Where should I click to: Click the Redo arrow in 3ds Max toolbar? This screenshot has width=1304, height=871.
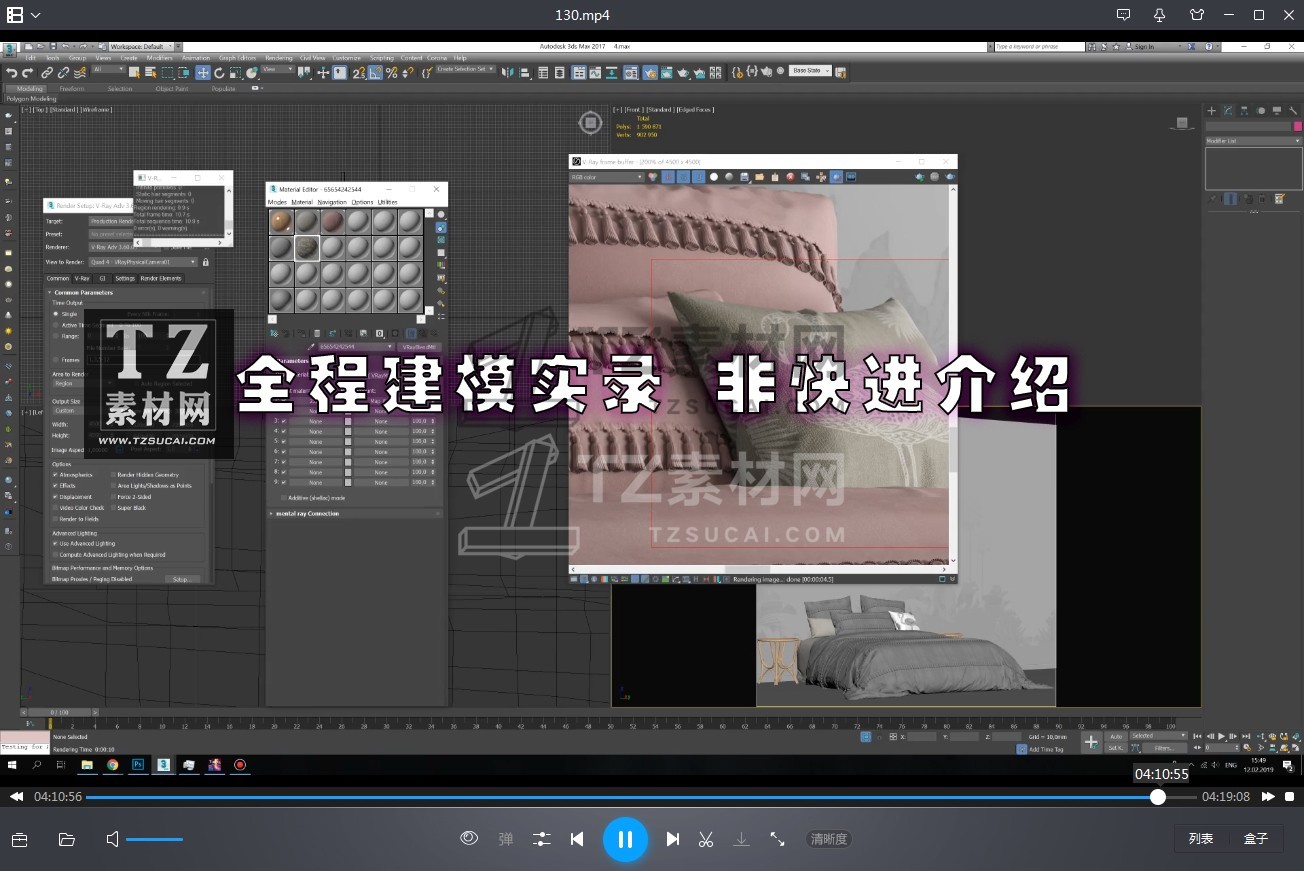(28, 72)
